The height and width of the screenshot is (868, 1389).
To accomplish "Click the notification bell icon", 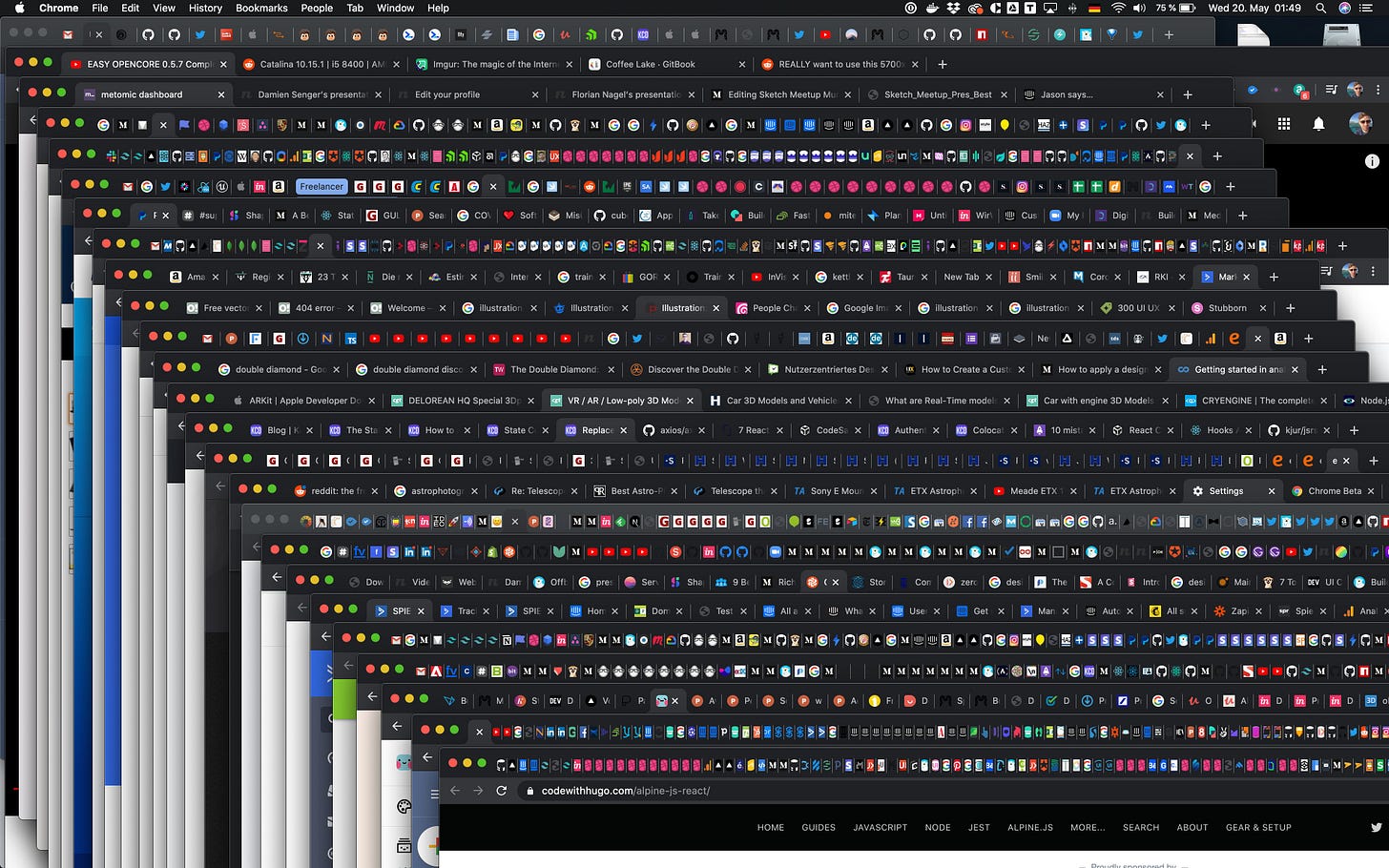I will click(x=1318, y=124).
